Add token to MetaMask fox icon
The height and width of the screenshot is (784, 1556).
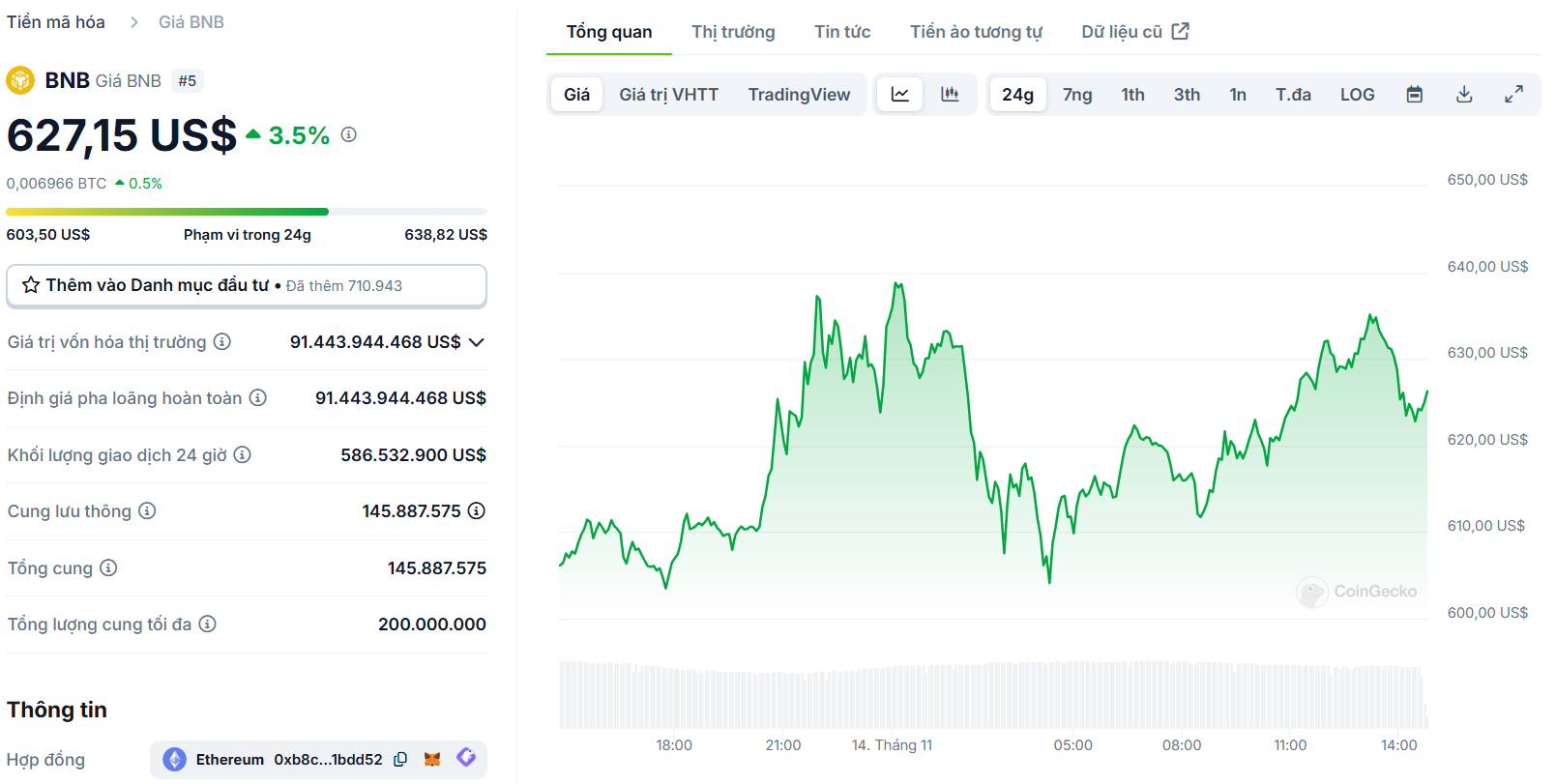pyautogui.click(x=432, y=760)
